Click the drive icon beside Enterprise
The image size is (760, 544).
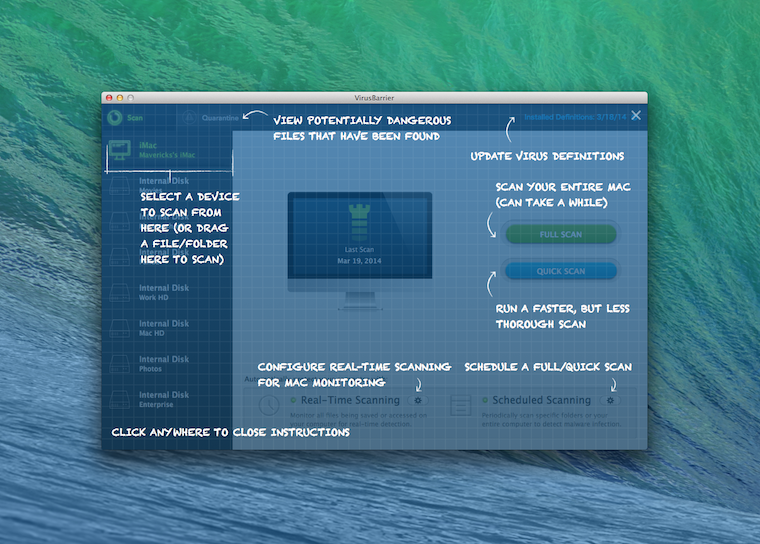click(119, 400)
